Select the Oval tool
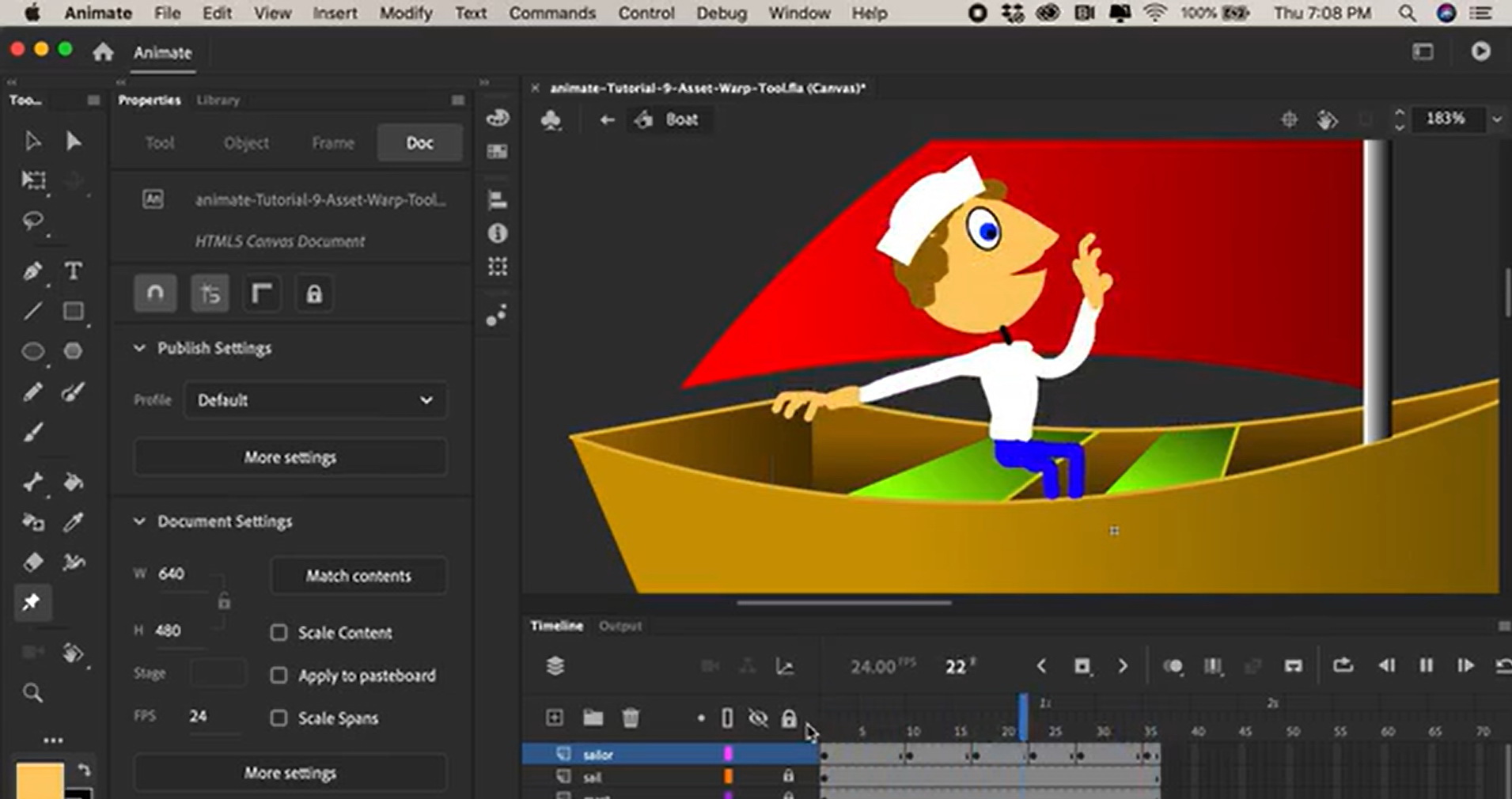 coord(32,351)
